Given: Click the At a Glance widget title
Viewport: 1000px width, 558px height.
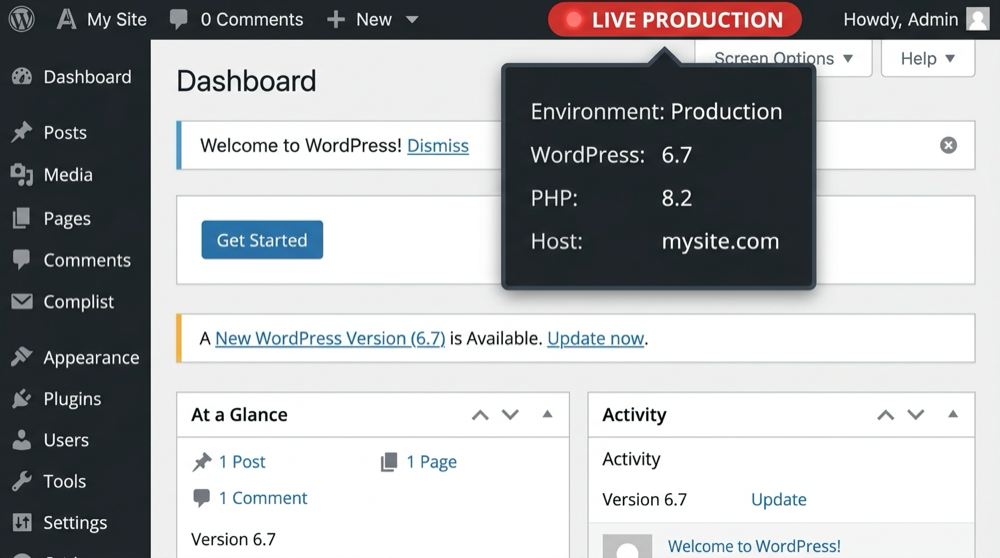Looking at the screenshot, I should [x=239, y=415].
